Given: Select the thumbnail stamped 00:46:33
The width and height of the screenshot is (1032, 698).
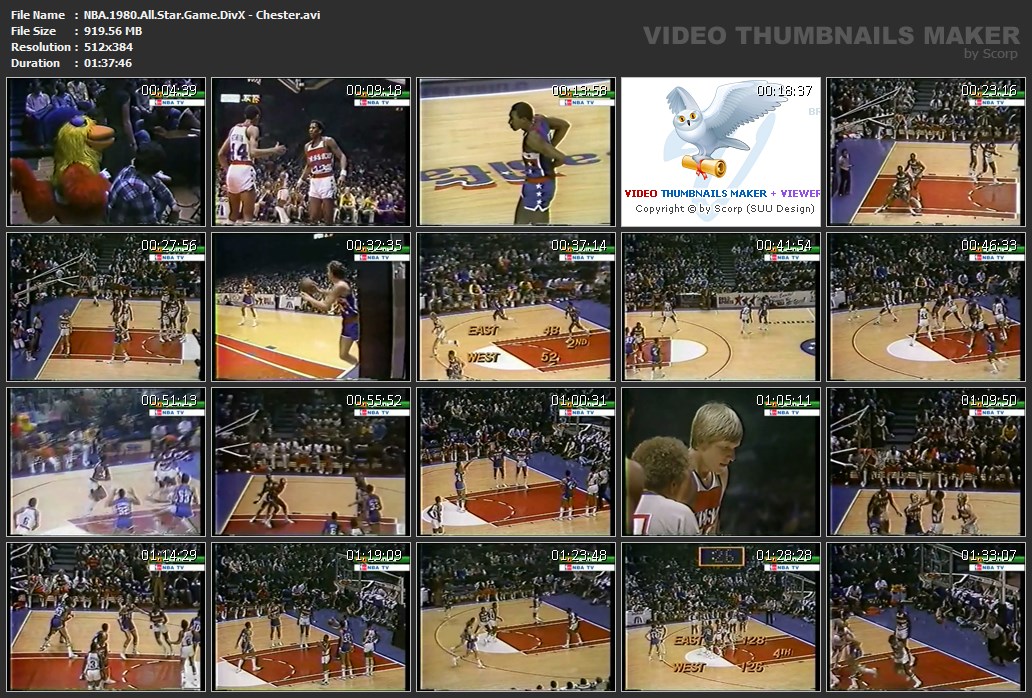Looking at the screenshot, I should (926, 307).
